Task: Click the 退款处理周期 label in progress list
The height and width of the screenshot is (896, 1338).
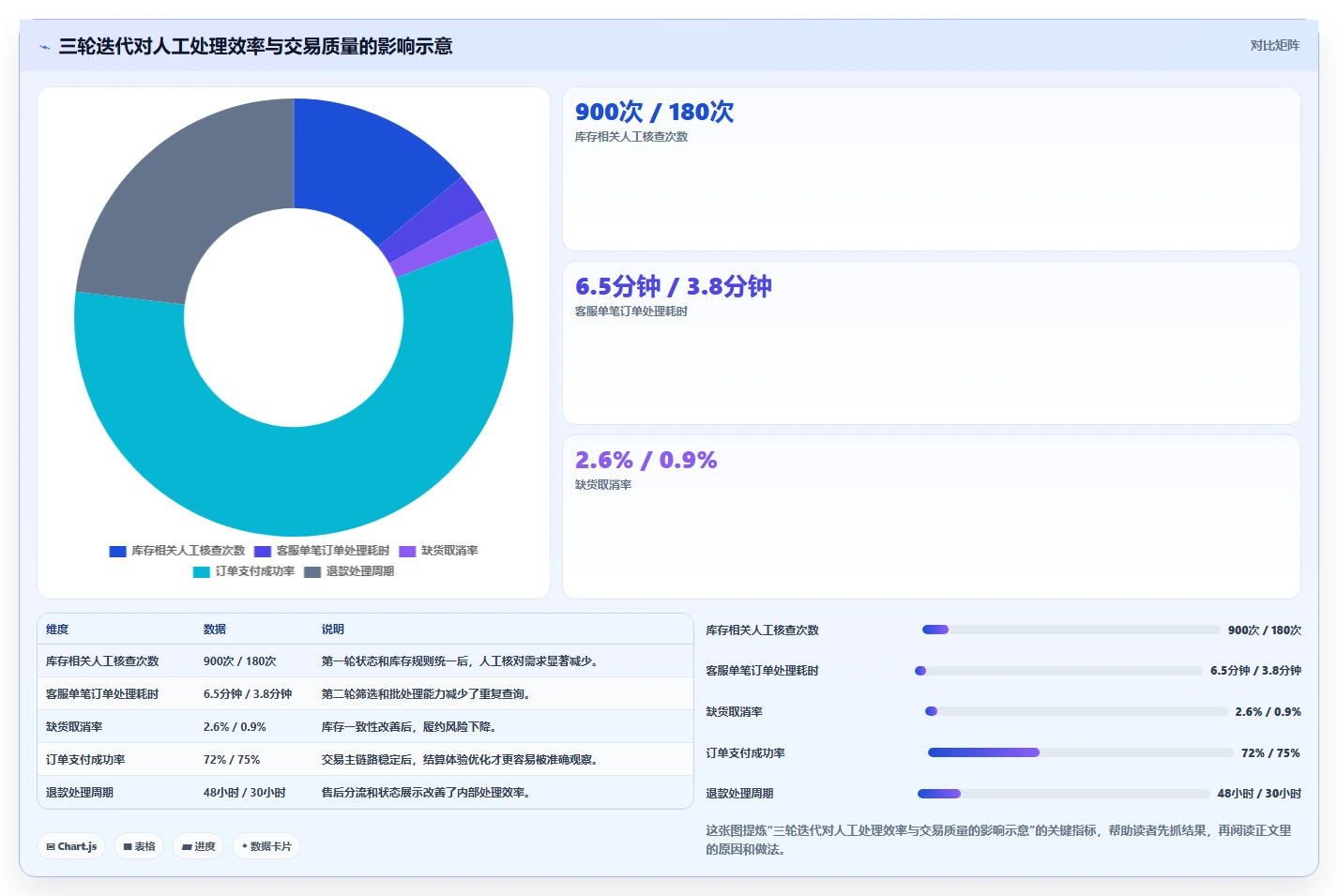Action: (739, 794)
